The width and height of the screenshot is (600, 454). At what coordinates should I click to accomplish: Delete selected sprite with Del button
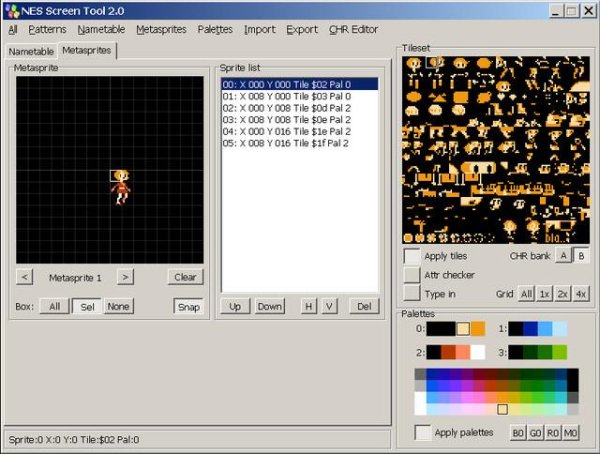[364, 306]
